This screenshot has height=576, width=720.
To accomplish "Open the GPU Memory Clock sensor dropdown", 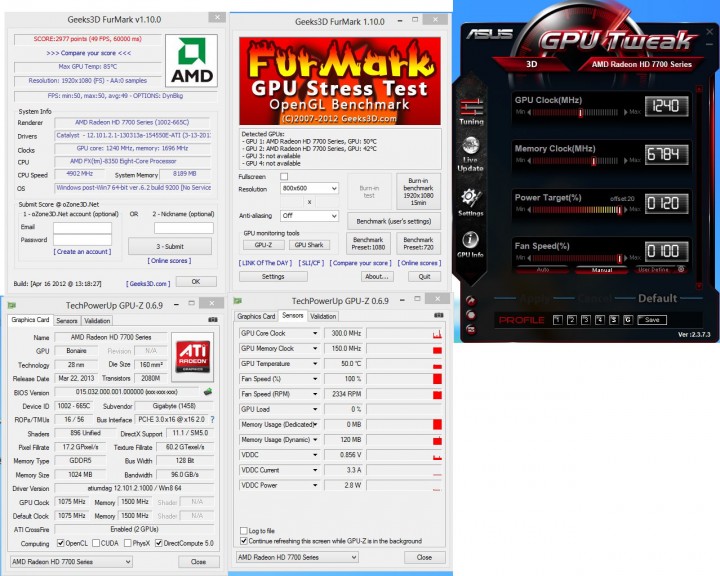I will tap(315, 348).
